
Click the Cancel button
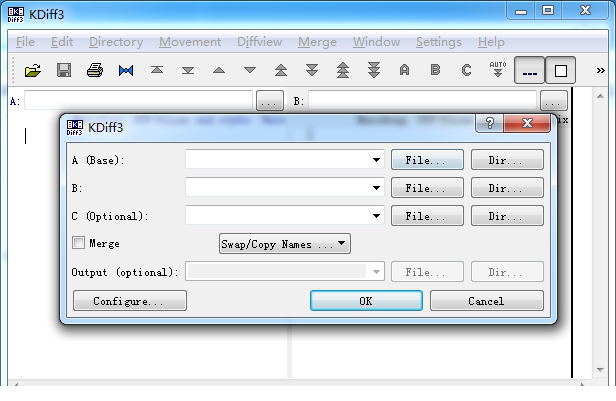click(x=487, y=301)
